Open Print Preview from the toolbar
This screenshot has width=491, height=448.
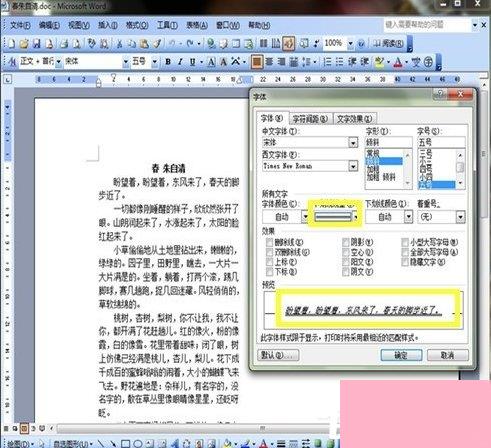click(77, 44)
